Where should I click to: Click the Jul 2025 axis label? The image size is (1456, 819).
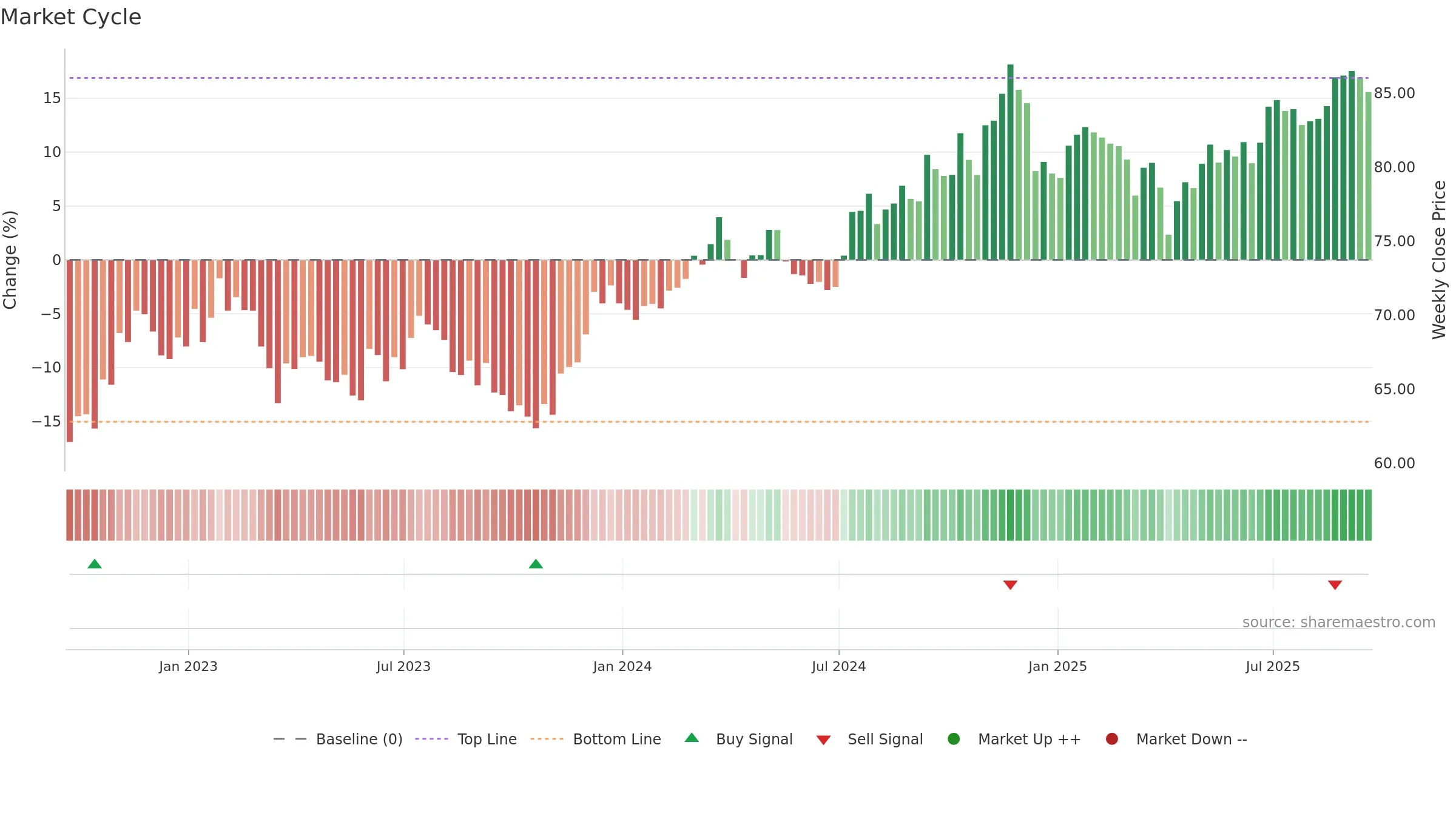pos(1273,666)
